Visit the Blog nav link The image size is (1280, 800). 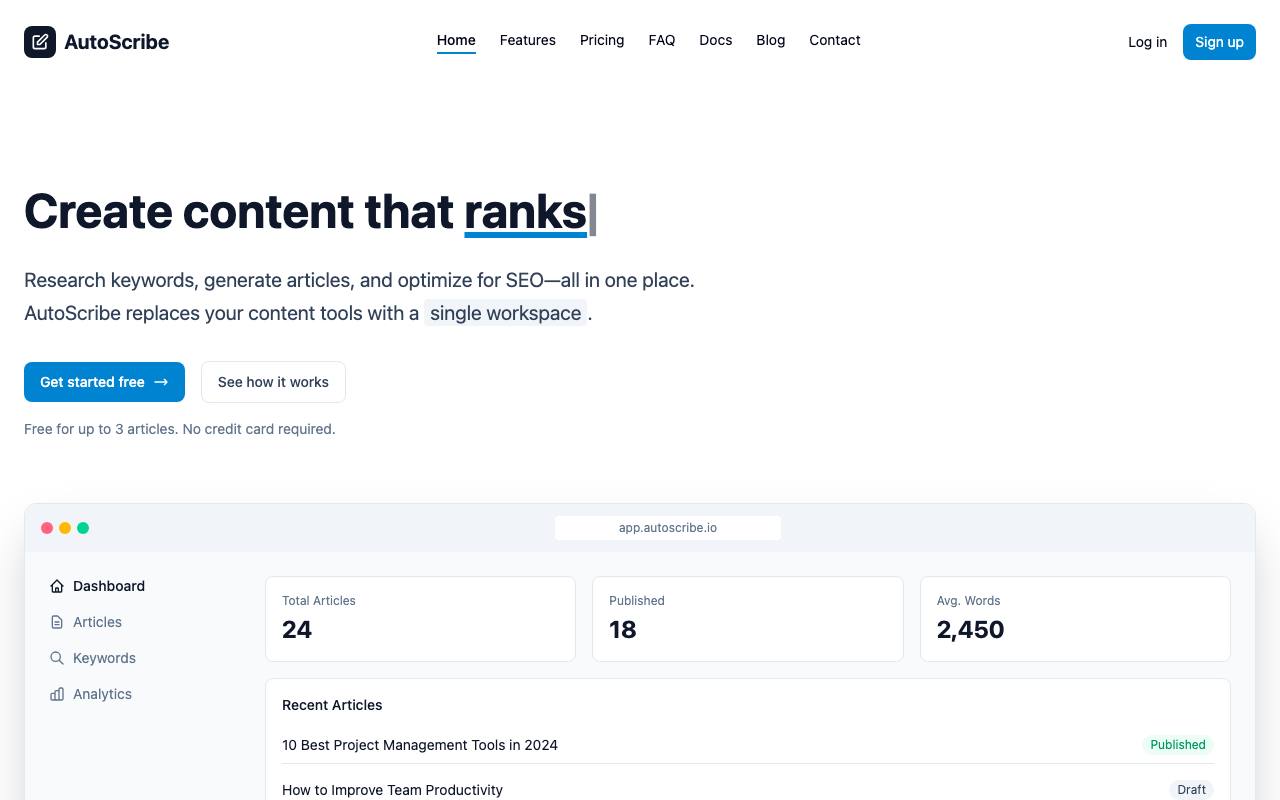[x=771, y=40]
